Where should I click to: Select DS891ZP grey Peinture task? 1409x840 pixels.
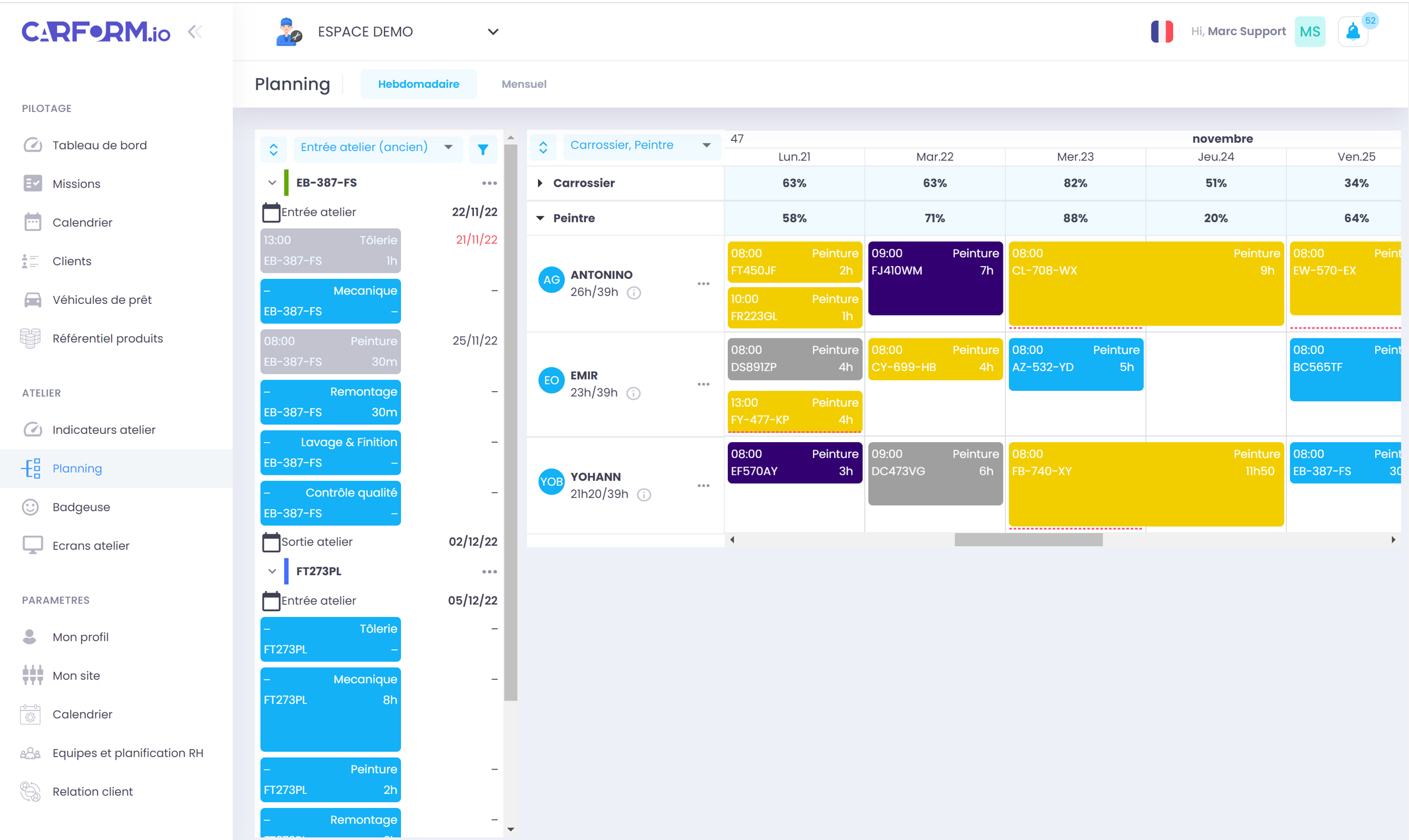tap(794, 359)
